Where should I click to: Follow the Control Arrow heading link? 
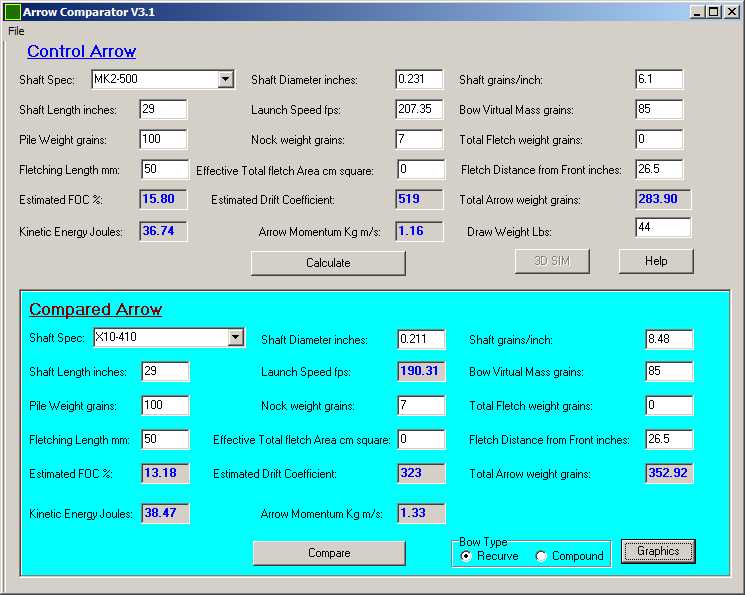(x=82, y=51)
